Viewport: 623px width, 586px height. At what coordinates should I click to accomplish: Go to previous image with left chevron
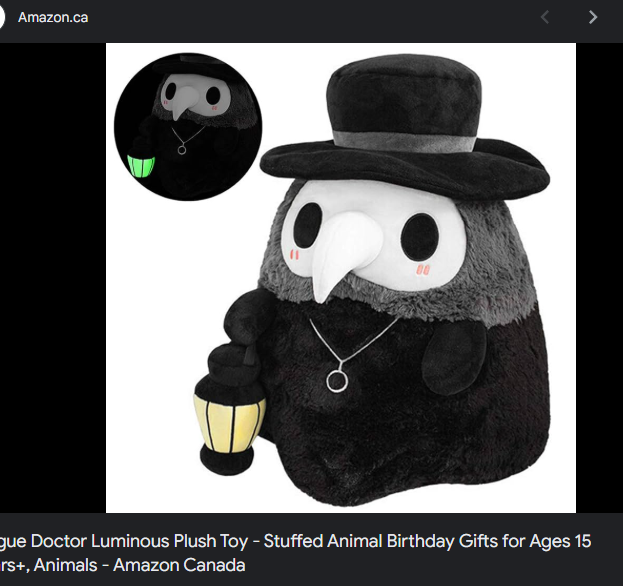[x=545, y=17]
